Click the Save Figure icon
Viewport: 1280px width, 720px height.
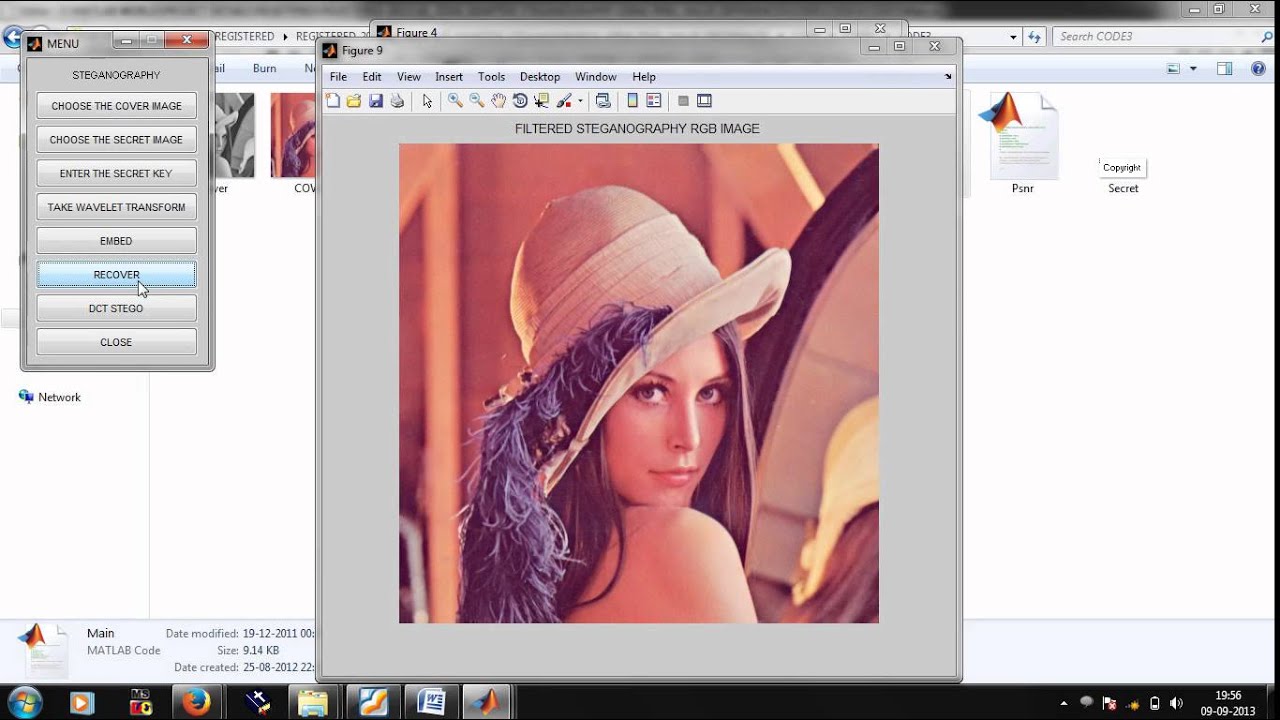(376, 101)
